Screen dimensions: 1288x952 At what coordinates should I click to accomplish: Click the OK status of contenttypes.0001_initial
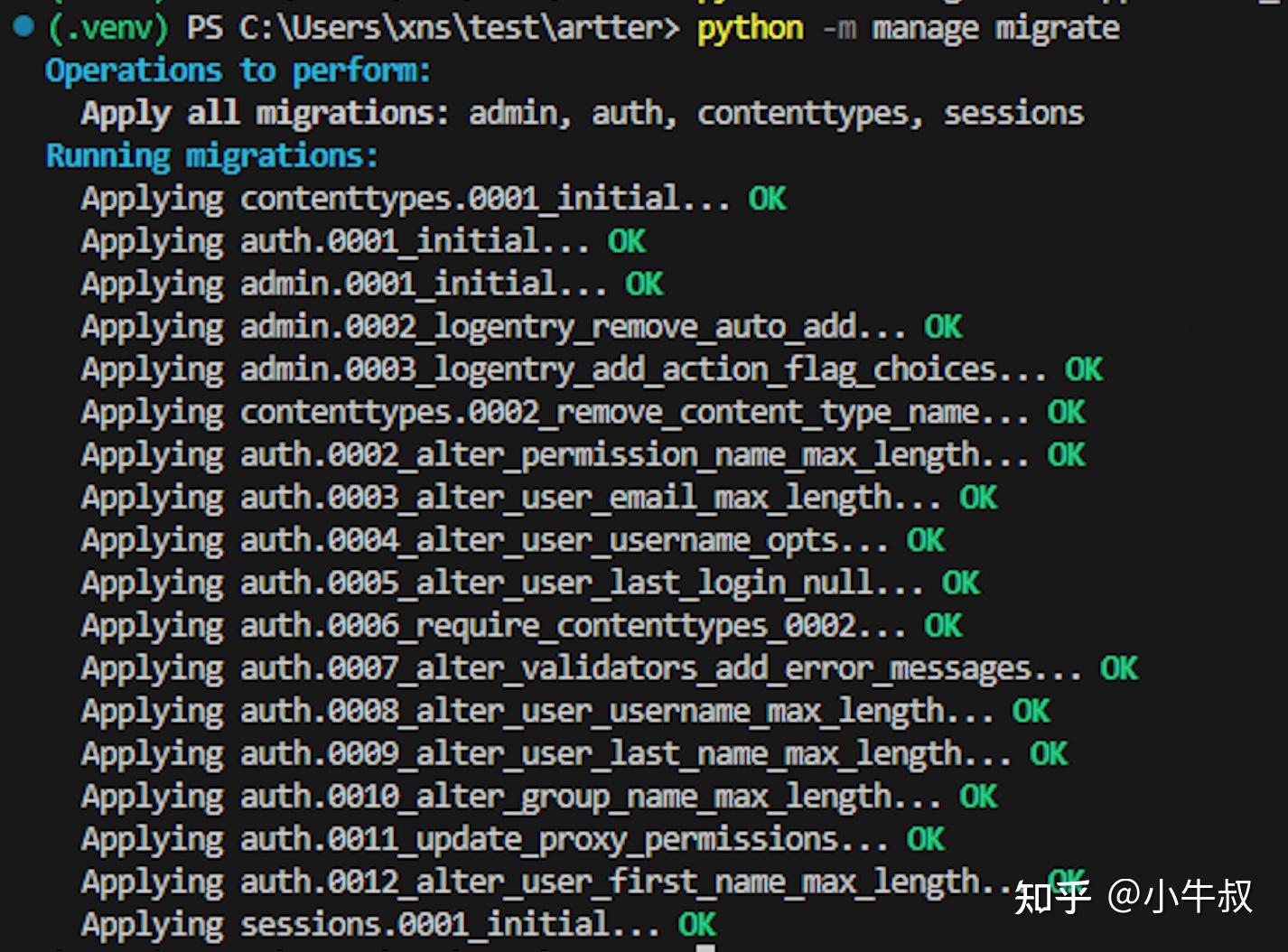tap(769, 198)
